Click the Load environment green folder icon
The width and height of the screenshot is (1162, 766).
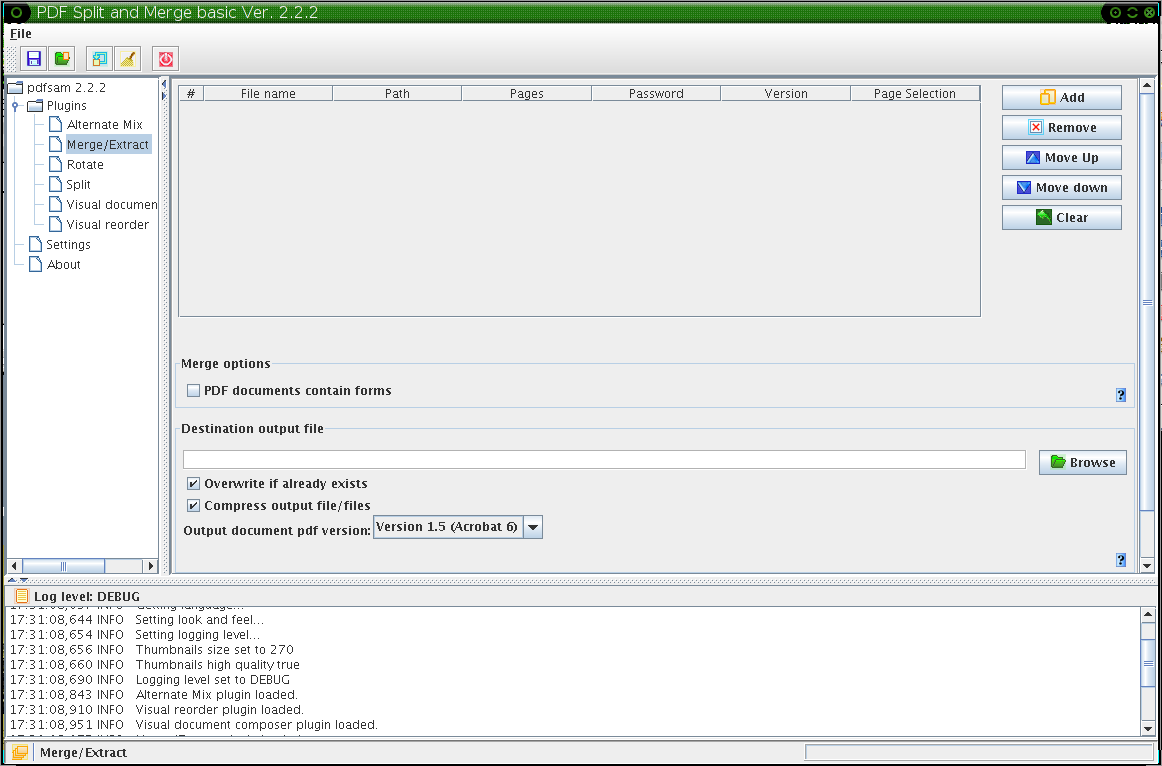62,59
